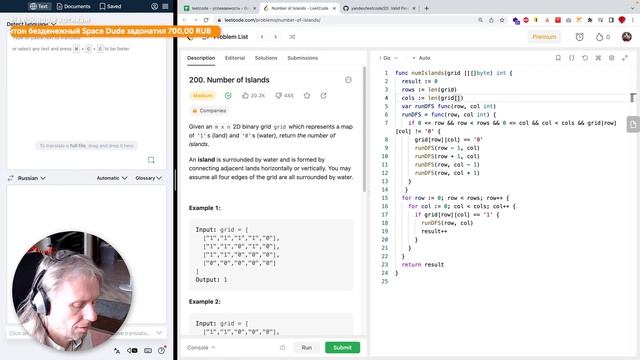Viewport: 640px width, 360px height.
Task: Click the editor bookmark icon
Action: pyautogui.click(x=558, y=58)
